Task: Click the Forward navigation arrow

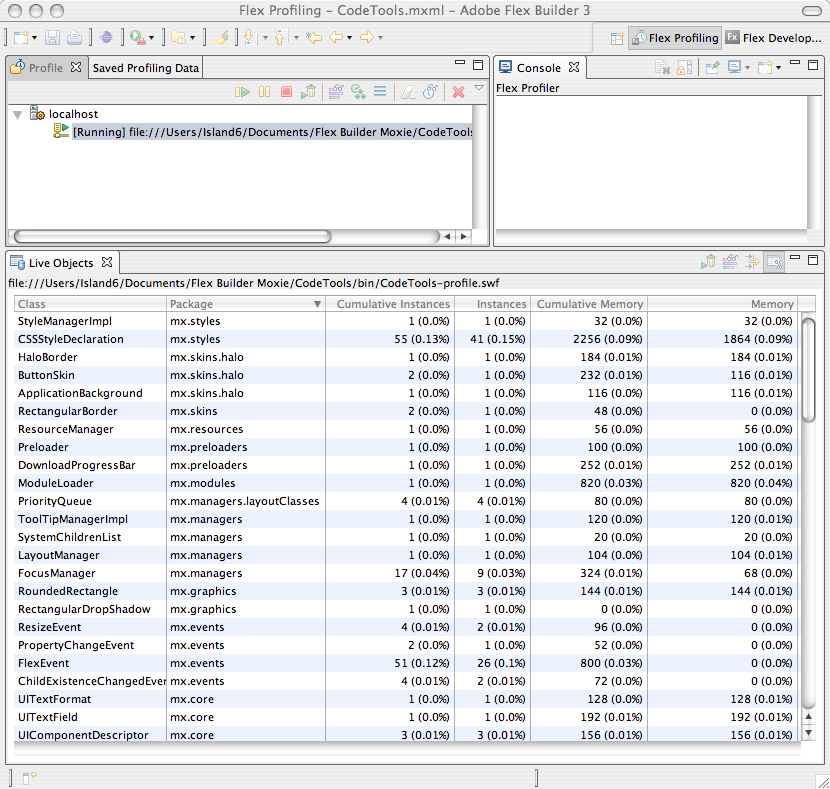Action: tap(366, 38)
